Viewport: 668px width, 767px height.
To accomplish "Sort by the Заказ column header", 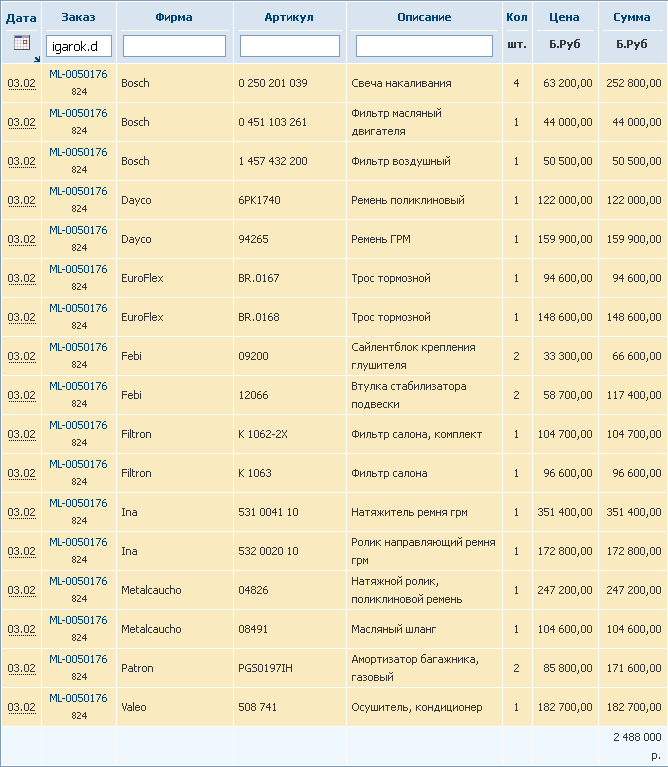I will [x=78, y=17].
